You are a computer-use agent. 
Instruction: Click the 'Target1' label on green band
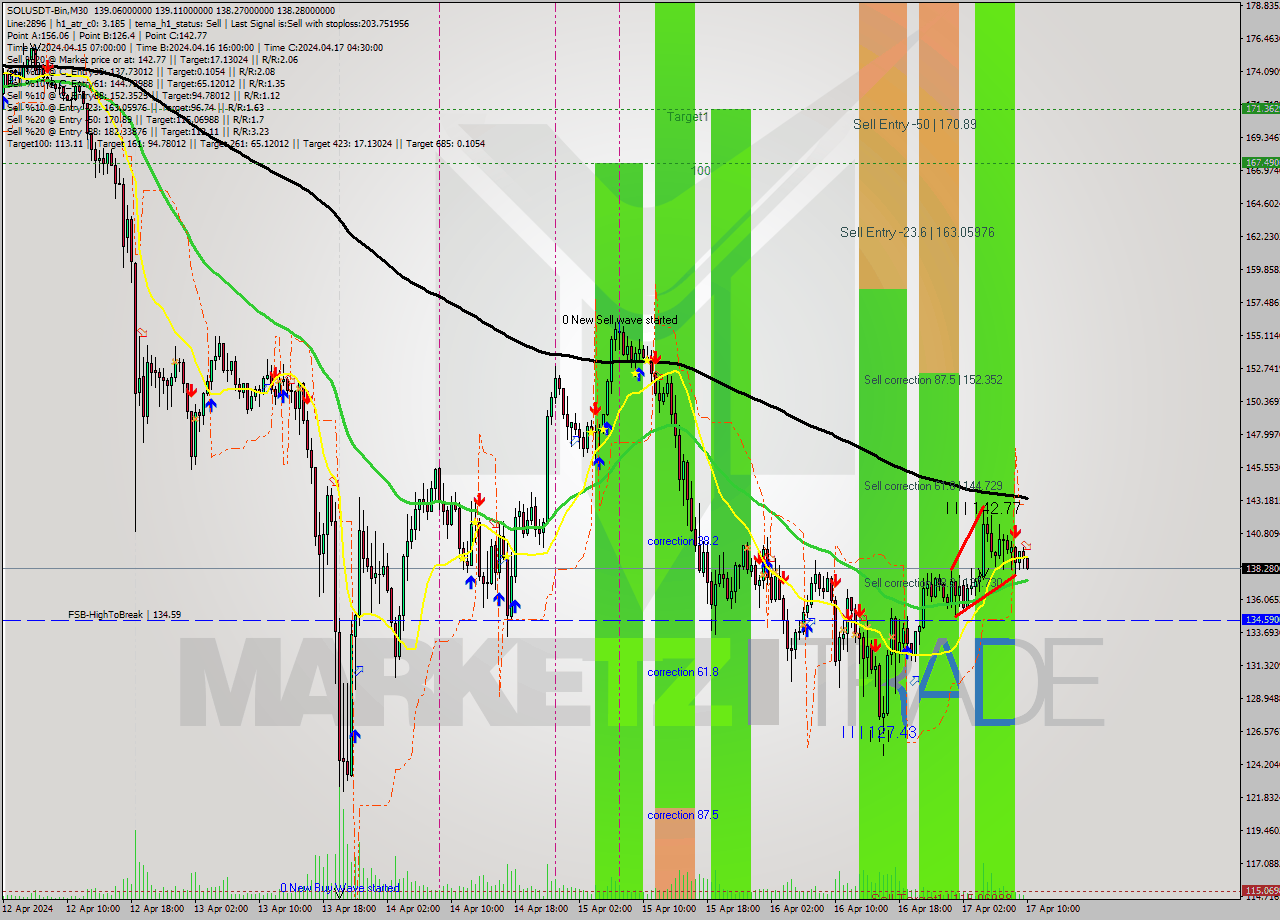coord(688,117)
